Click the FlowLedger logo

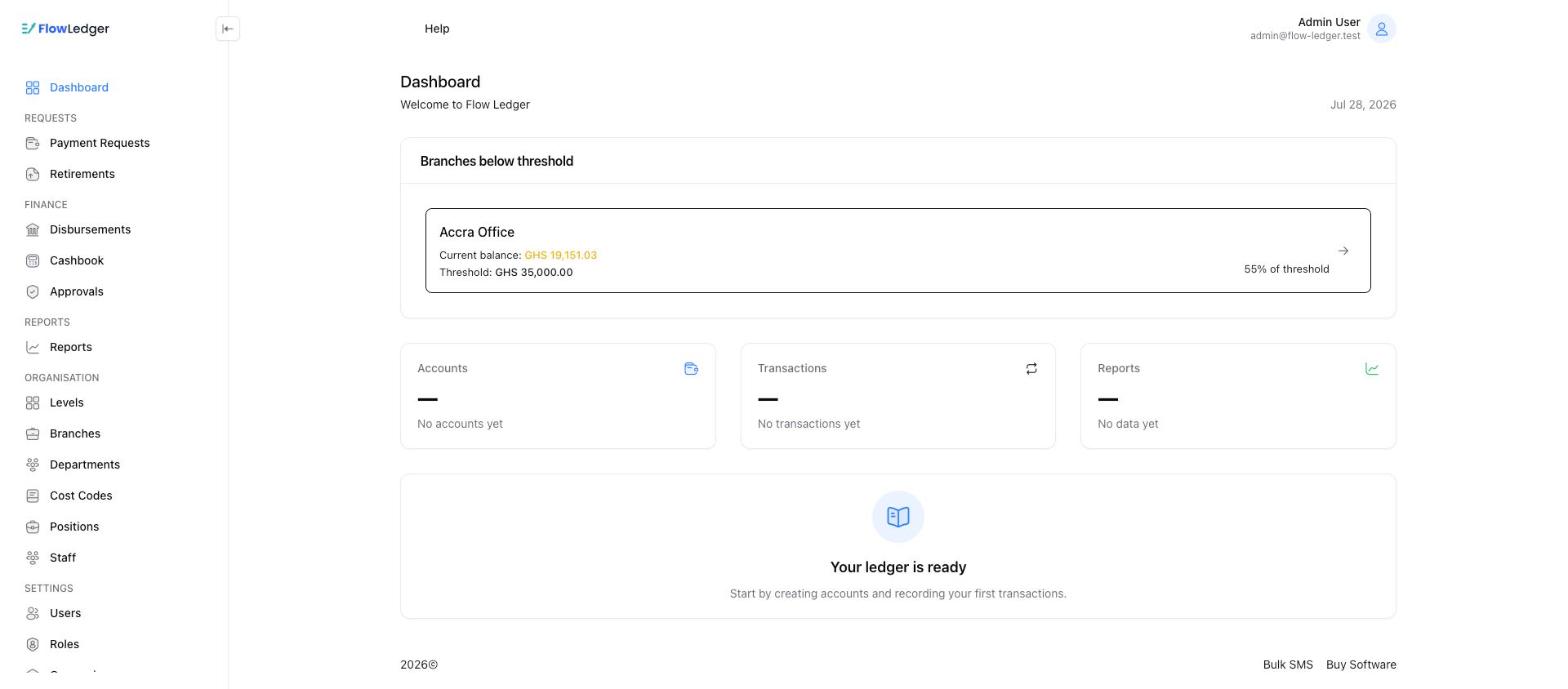coord(65,29)
